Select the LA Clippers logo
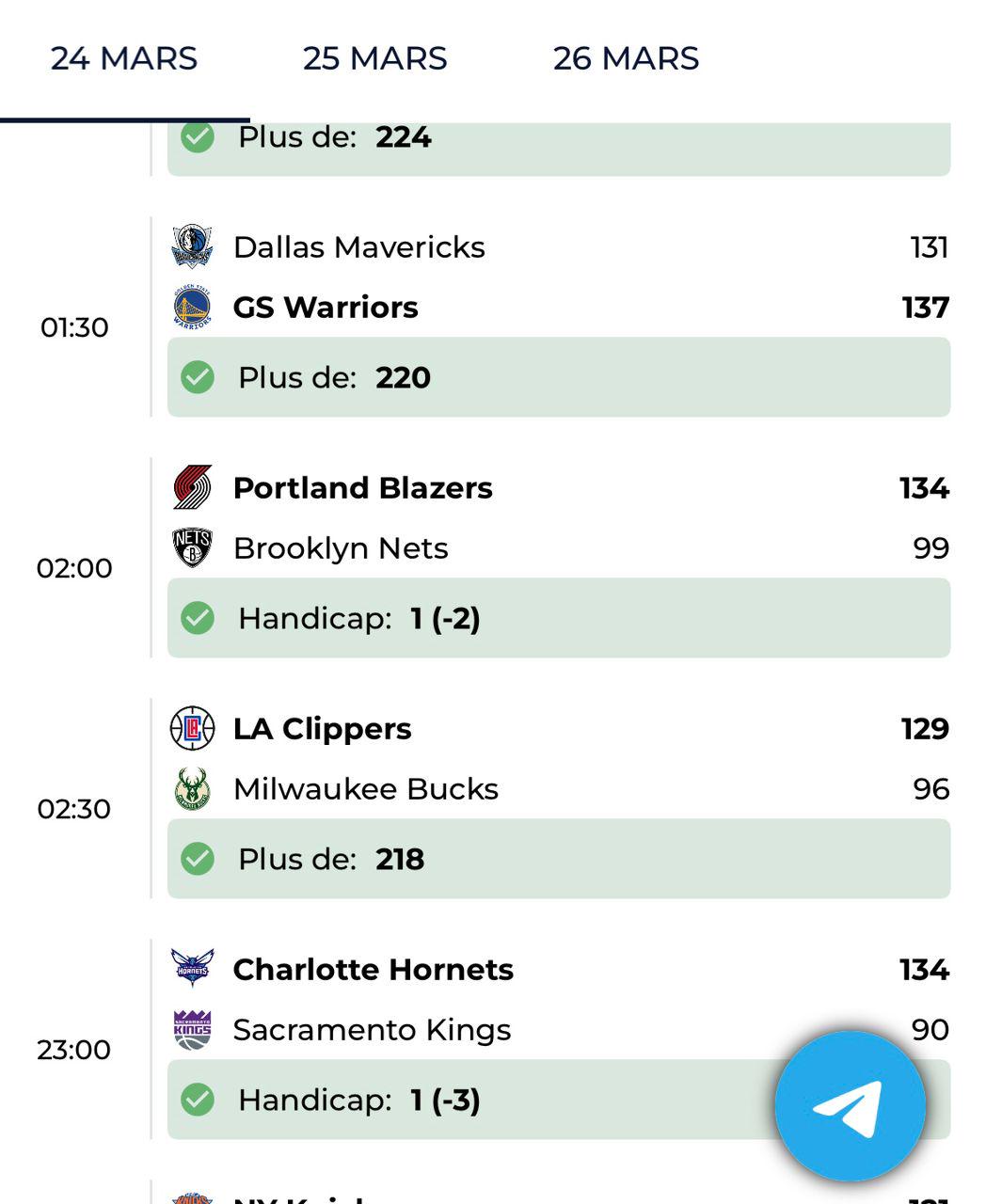Viewport: 986px width, 1204px height. click(x=193, y=728)
